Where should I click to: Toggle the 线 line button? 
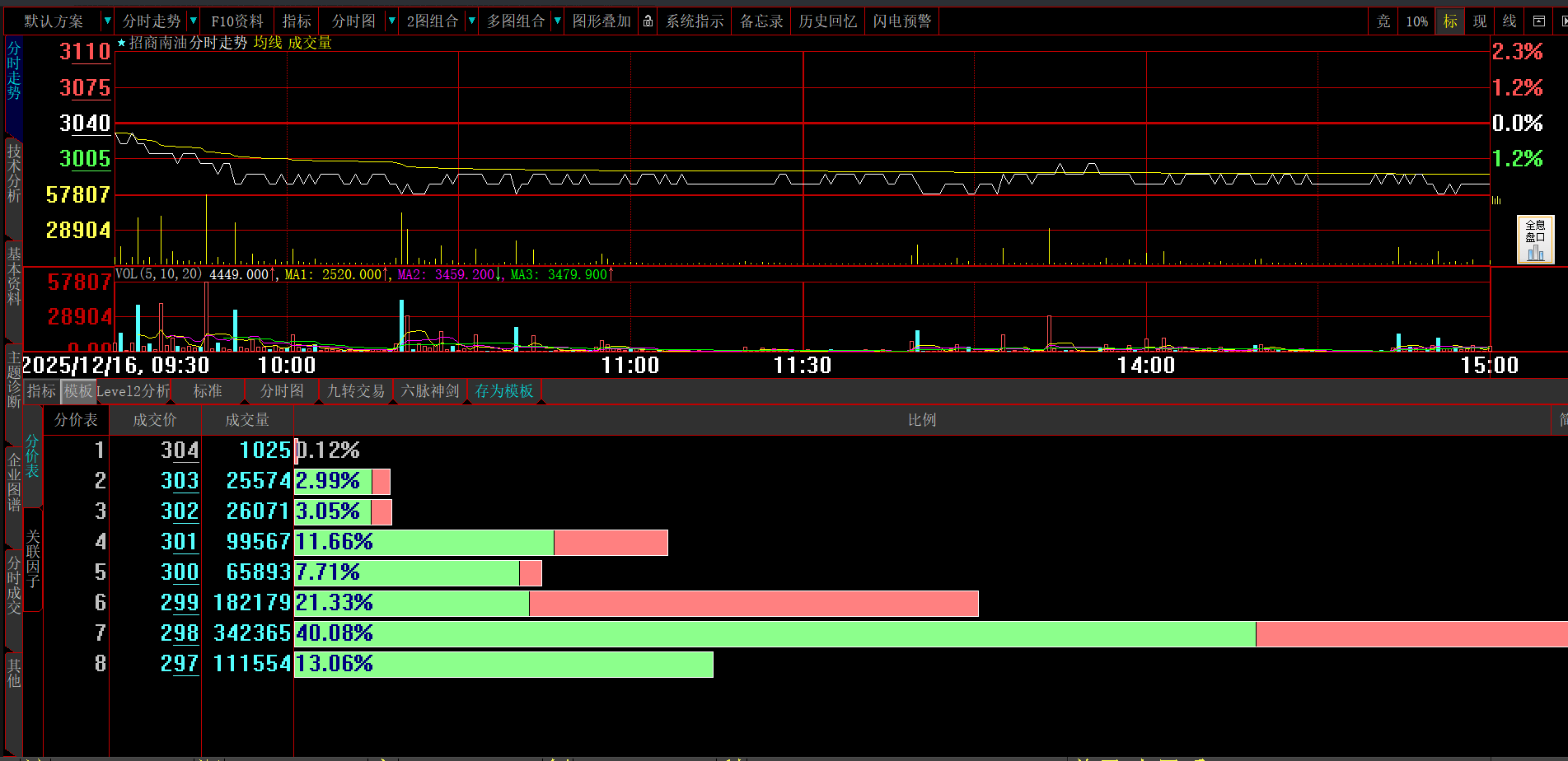click(x=1509, y=21)
